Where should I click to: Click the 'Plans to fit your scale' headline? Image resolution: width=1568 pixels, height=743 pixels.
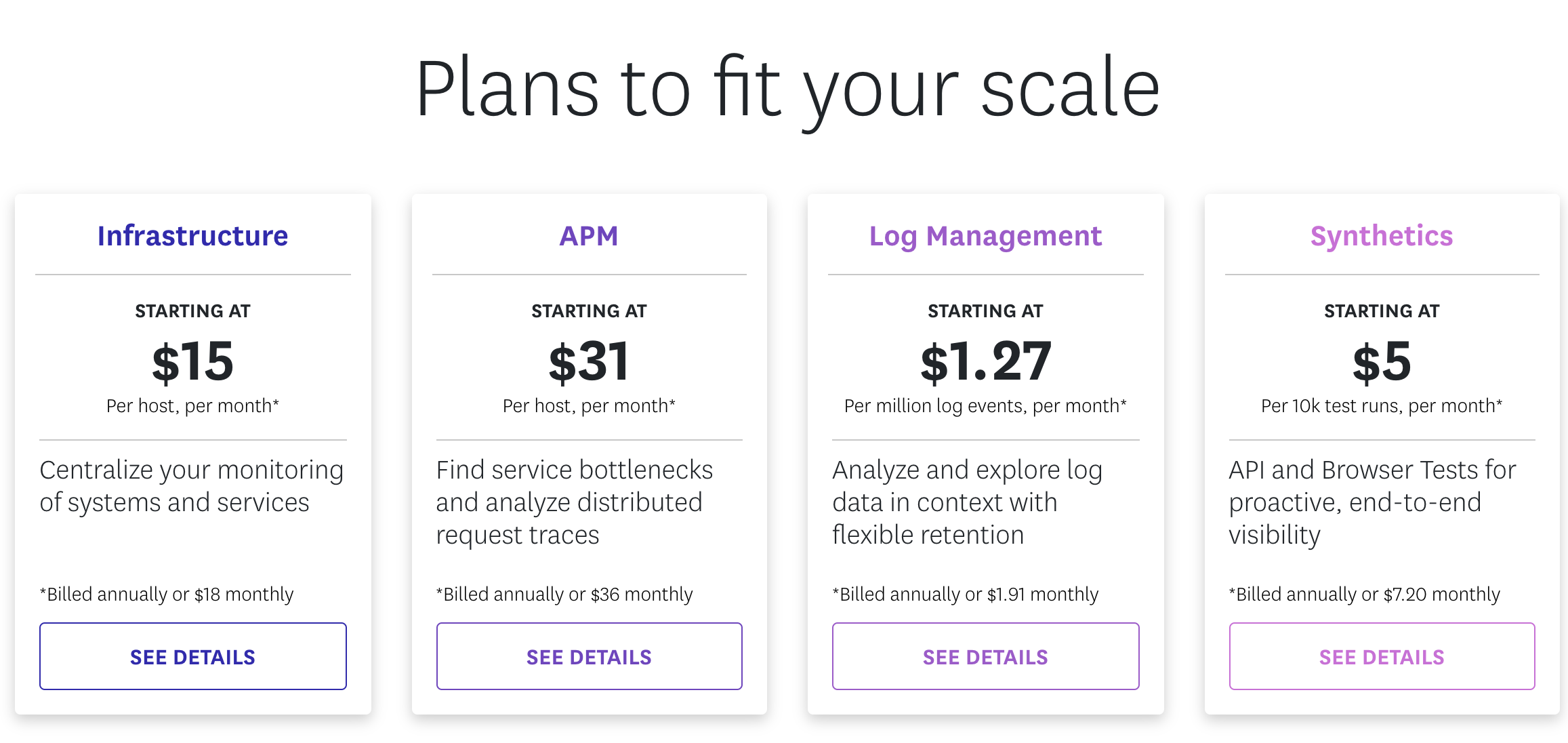point(788,89)
